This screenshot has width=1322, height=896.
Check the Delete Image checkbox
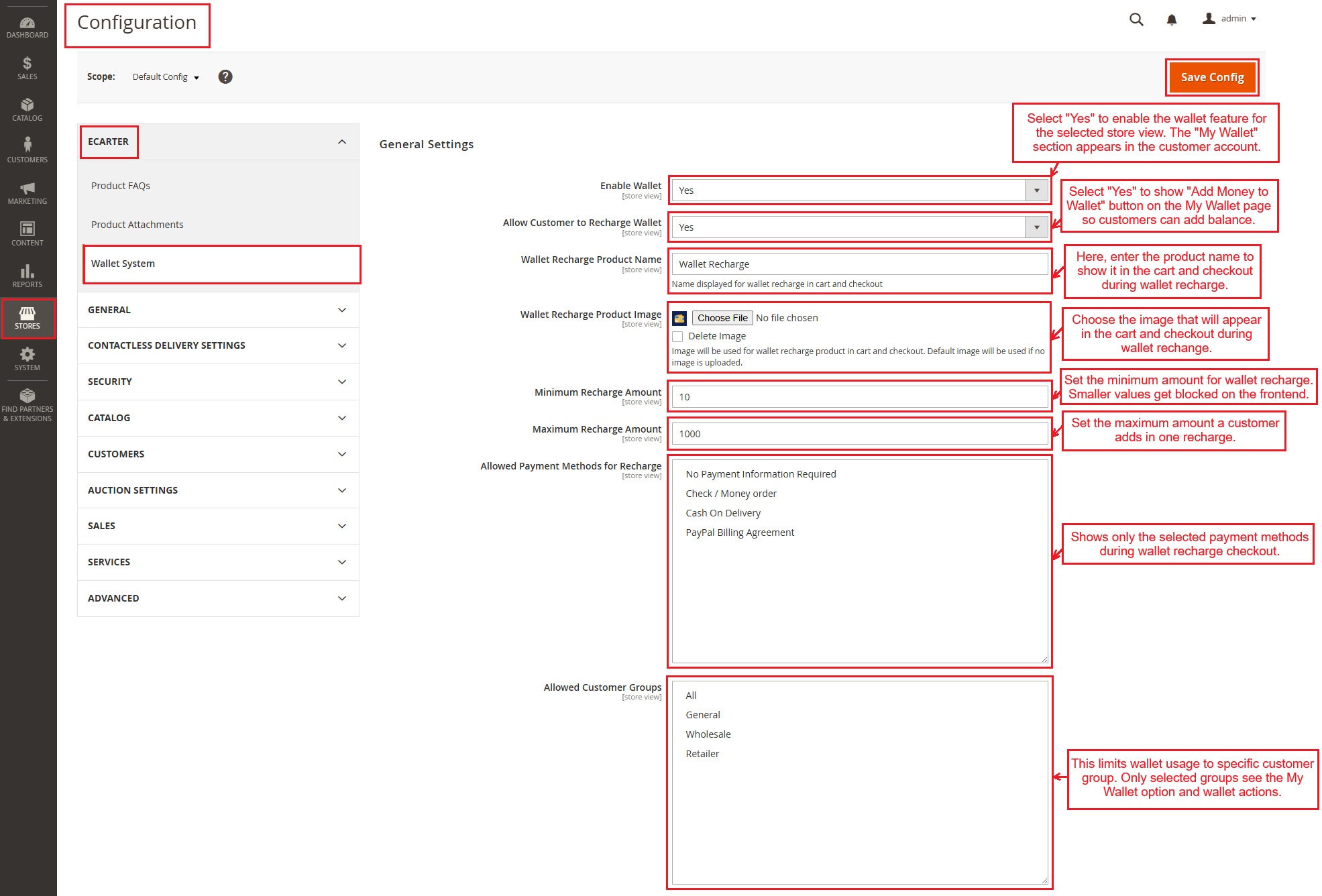click(678, 337)
